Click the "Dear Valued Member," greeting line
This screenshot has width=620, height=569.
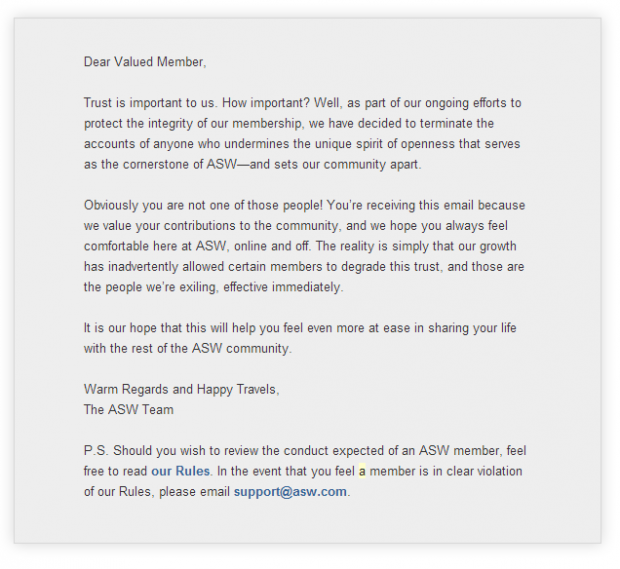[145, 62]
